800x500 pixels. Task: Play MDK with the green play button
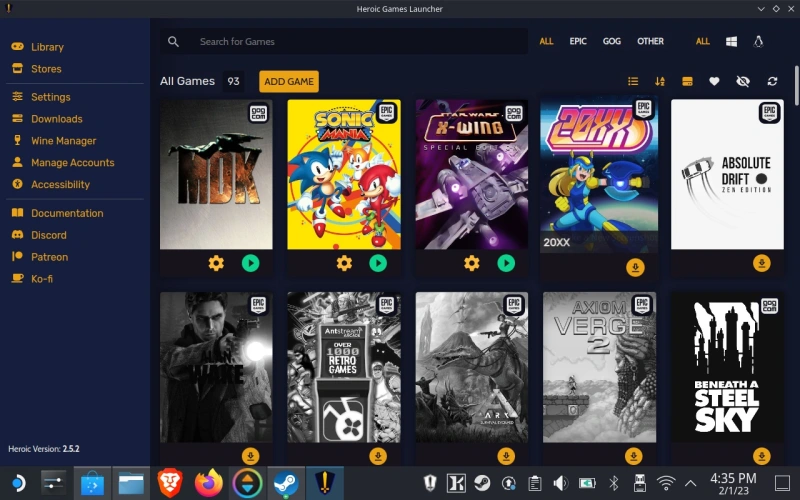click(x=250, y=263)
